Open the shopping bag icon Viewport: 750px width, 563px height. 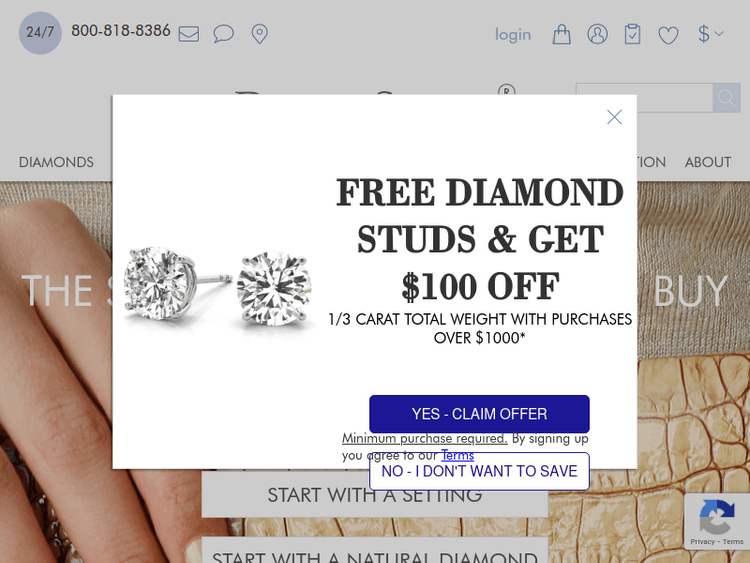tap(562, 34)
